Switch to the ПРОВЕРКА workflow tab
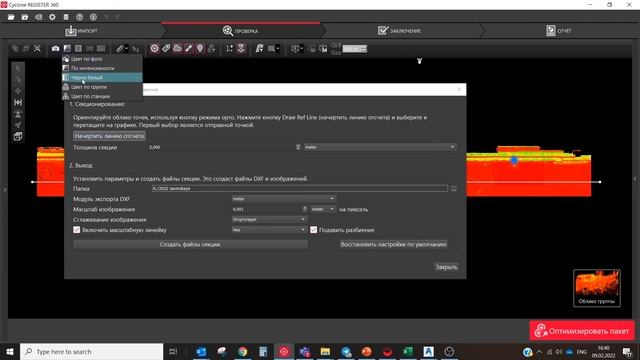Viewport: 640px width, 360px height. (241, 31)
